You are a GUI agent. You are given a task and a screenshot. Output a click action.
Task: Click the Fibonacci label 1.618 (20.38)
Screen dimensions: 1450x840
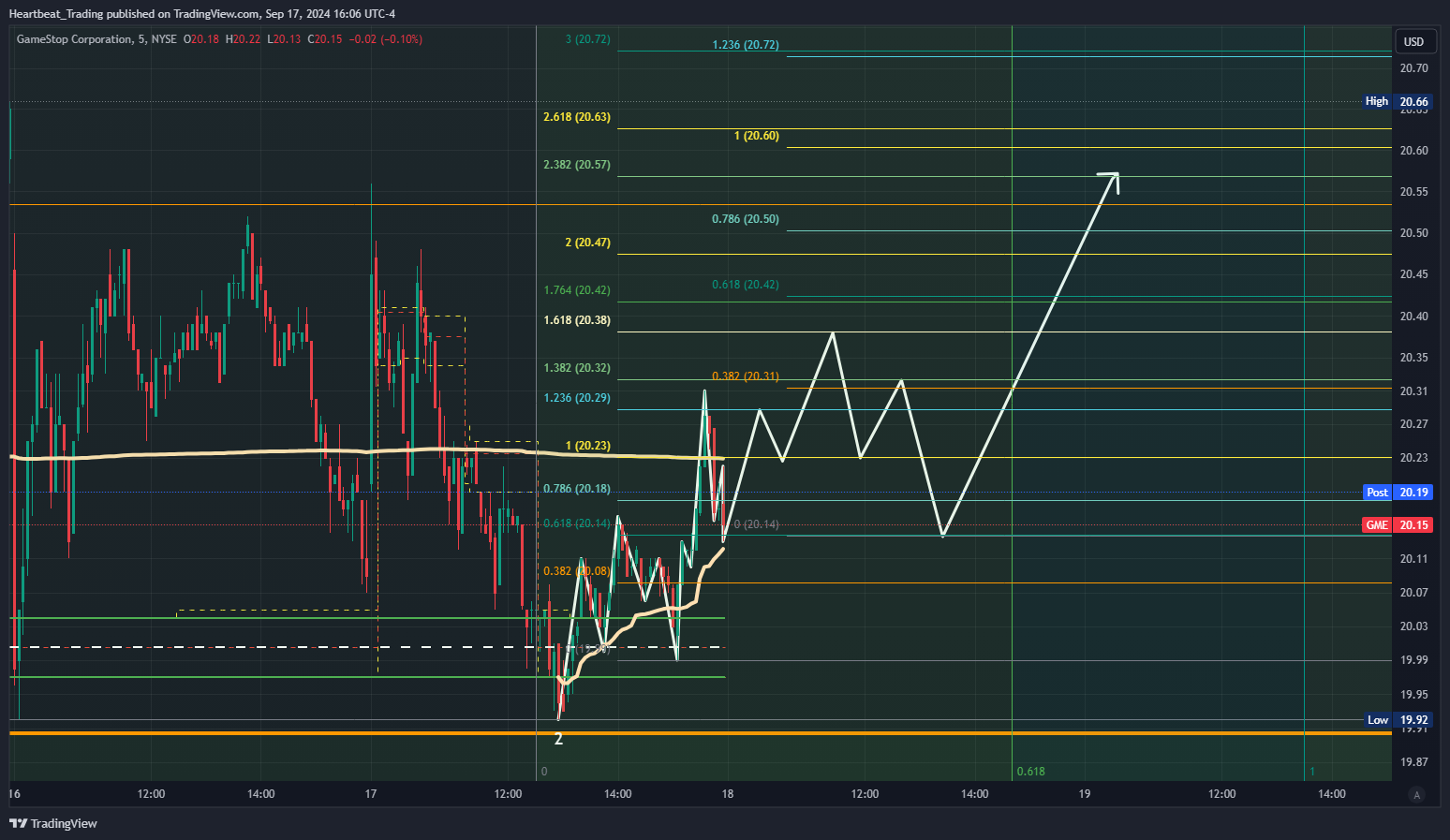tap(577, 320)
